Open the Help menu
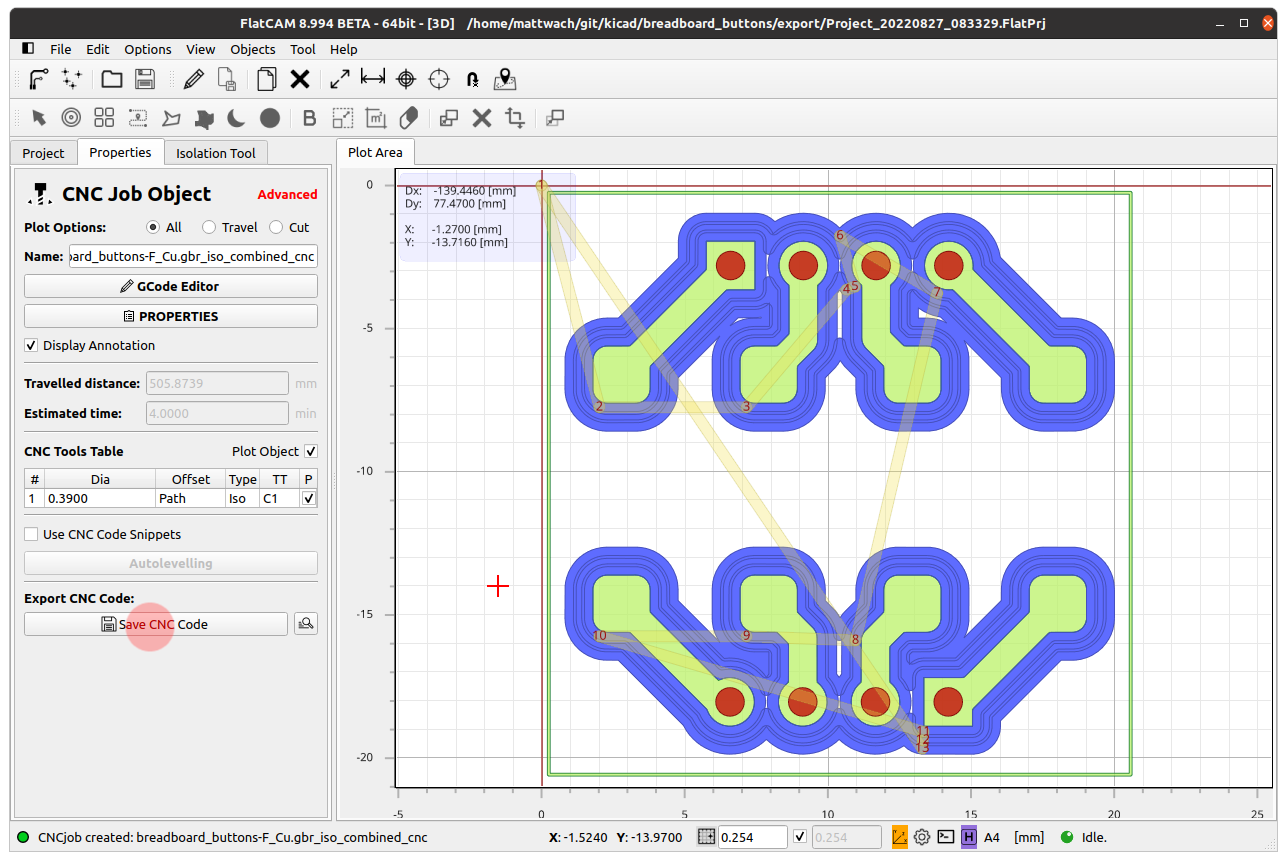The height and width of the screenshot is (861, 1287). (344, 49)
